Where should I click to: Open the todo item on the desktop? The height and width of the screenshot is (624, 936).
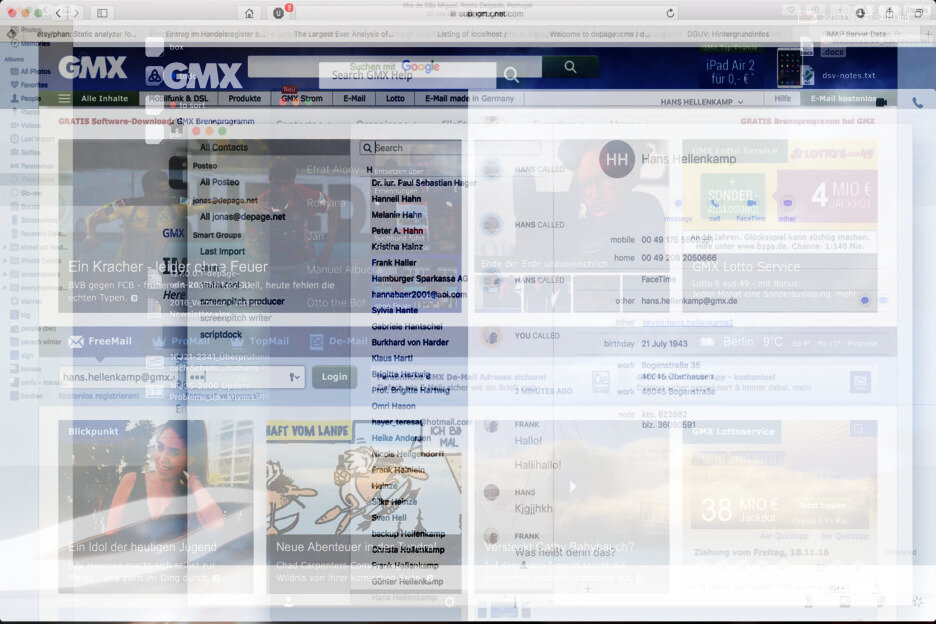[155, 76]
